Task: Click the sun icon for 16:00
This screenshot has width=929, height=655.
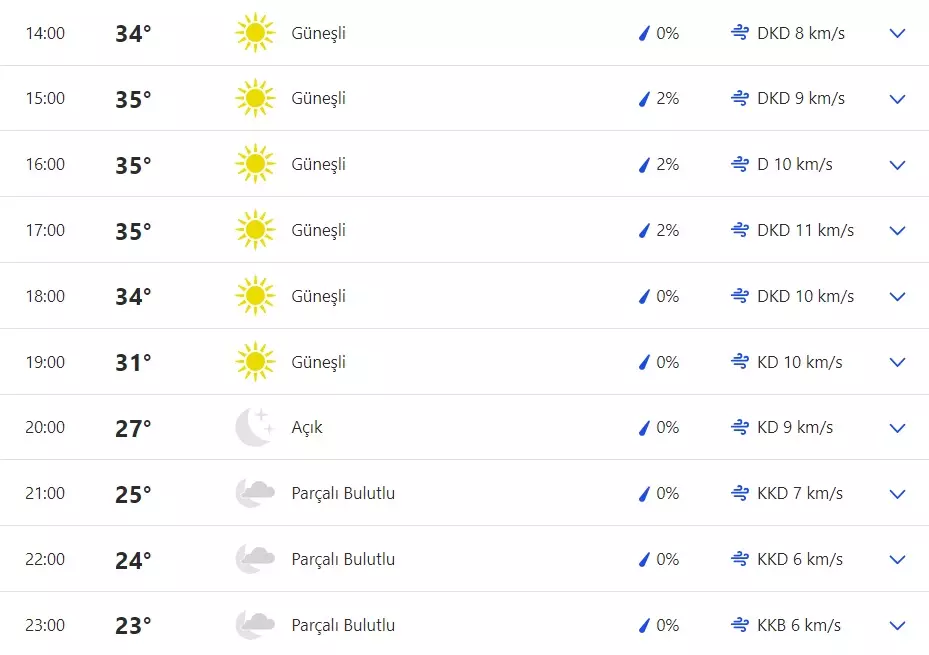Action: (x=255, y=164)
